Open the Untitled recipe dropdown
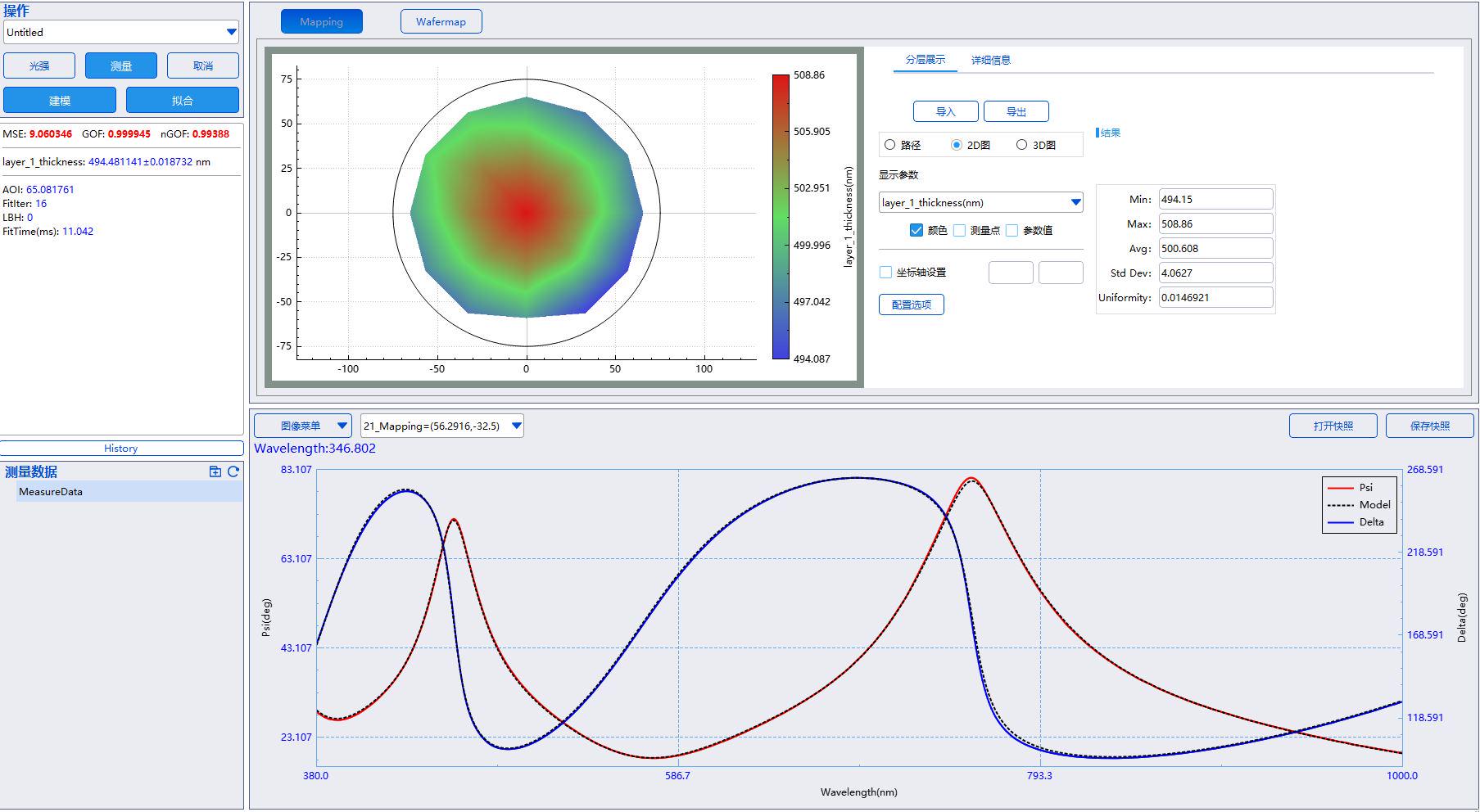The image size is (1480, 812). (121, 32)
